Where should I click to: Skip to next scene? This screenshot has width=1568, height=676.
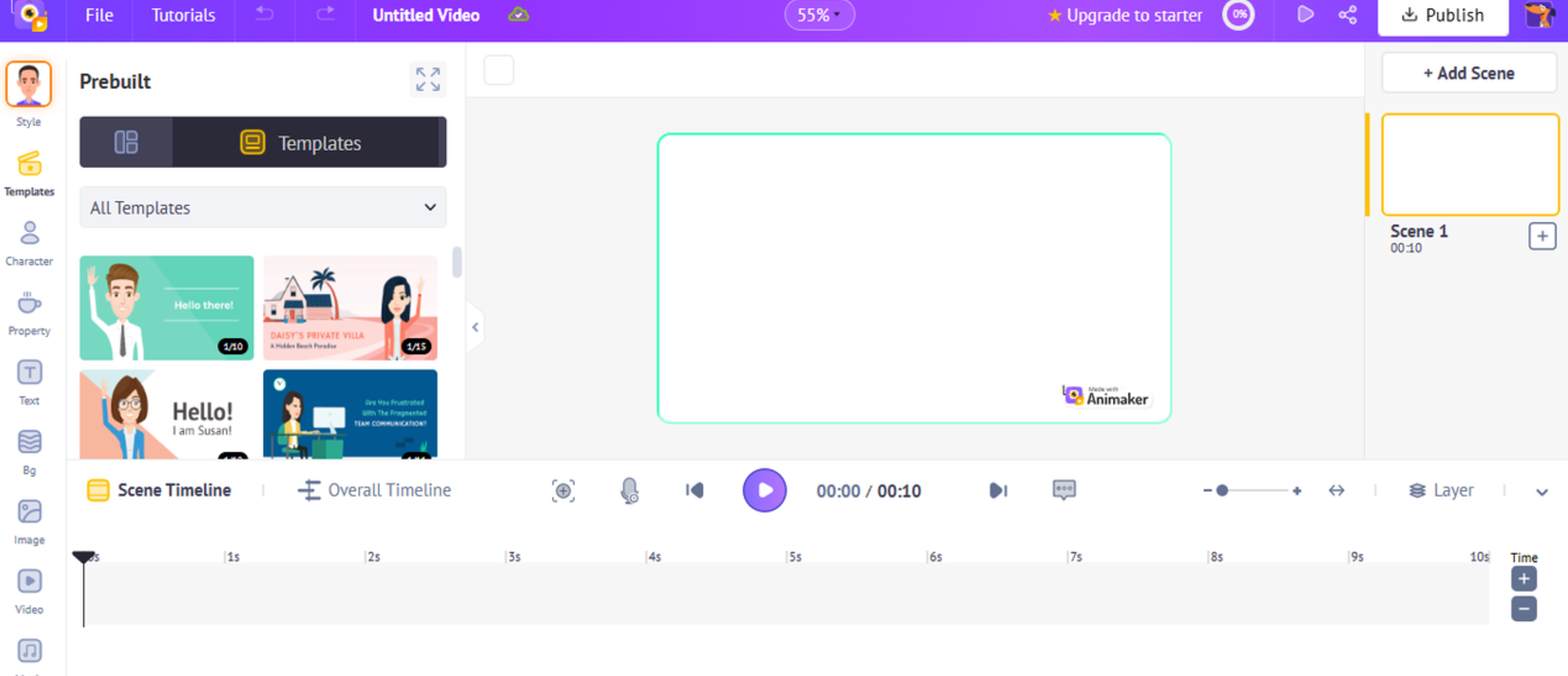click(x=998, y=490)
